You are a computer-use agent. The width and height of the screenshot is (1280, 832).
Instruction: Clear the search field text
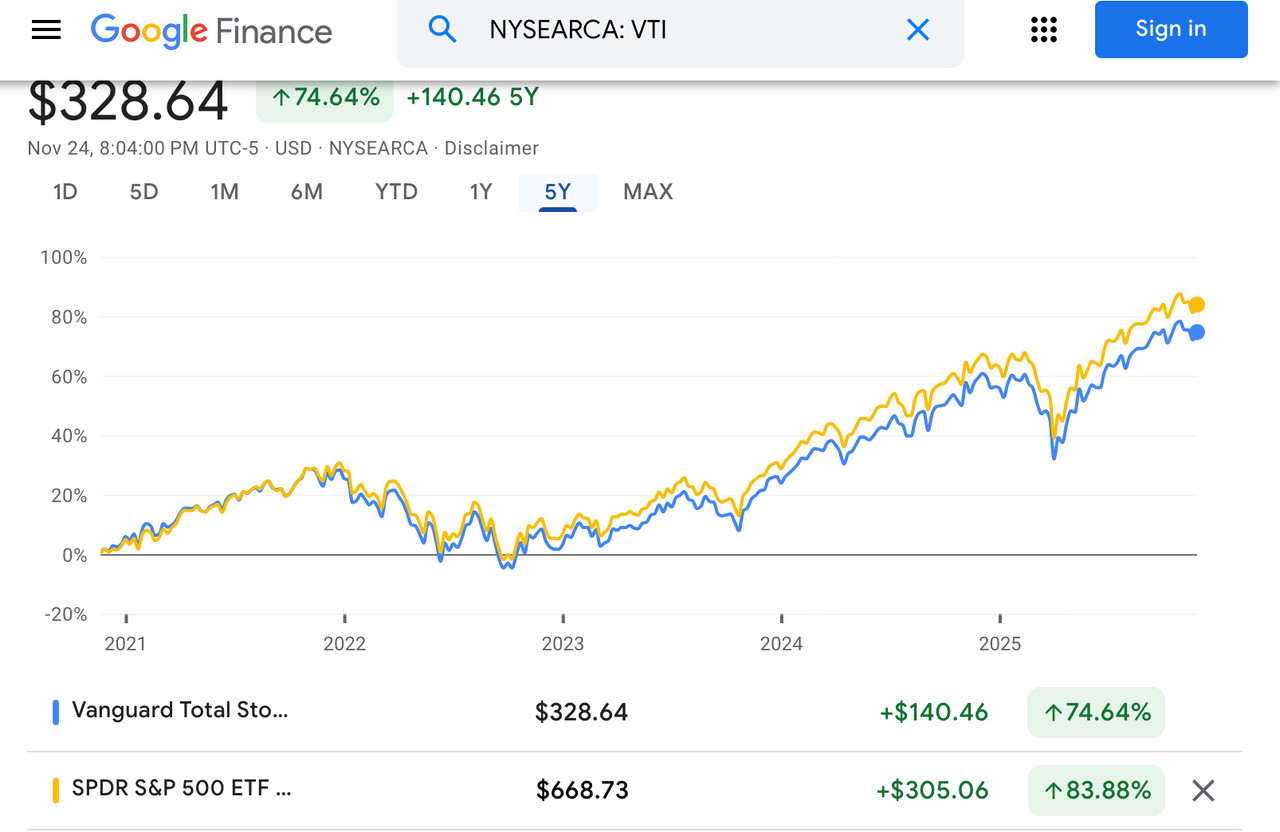click(x=917, y=30)
